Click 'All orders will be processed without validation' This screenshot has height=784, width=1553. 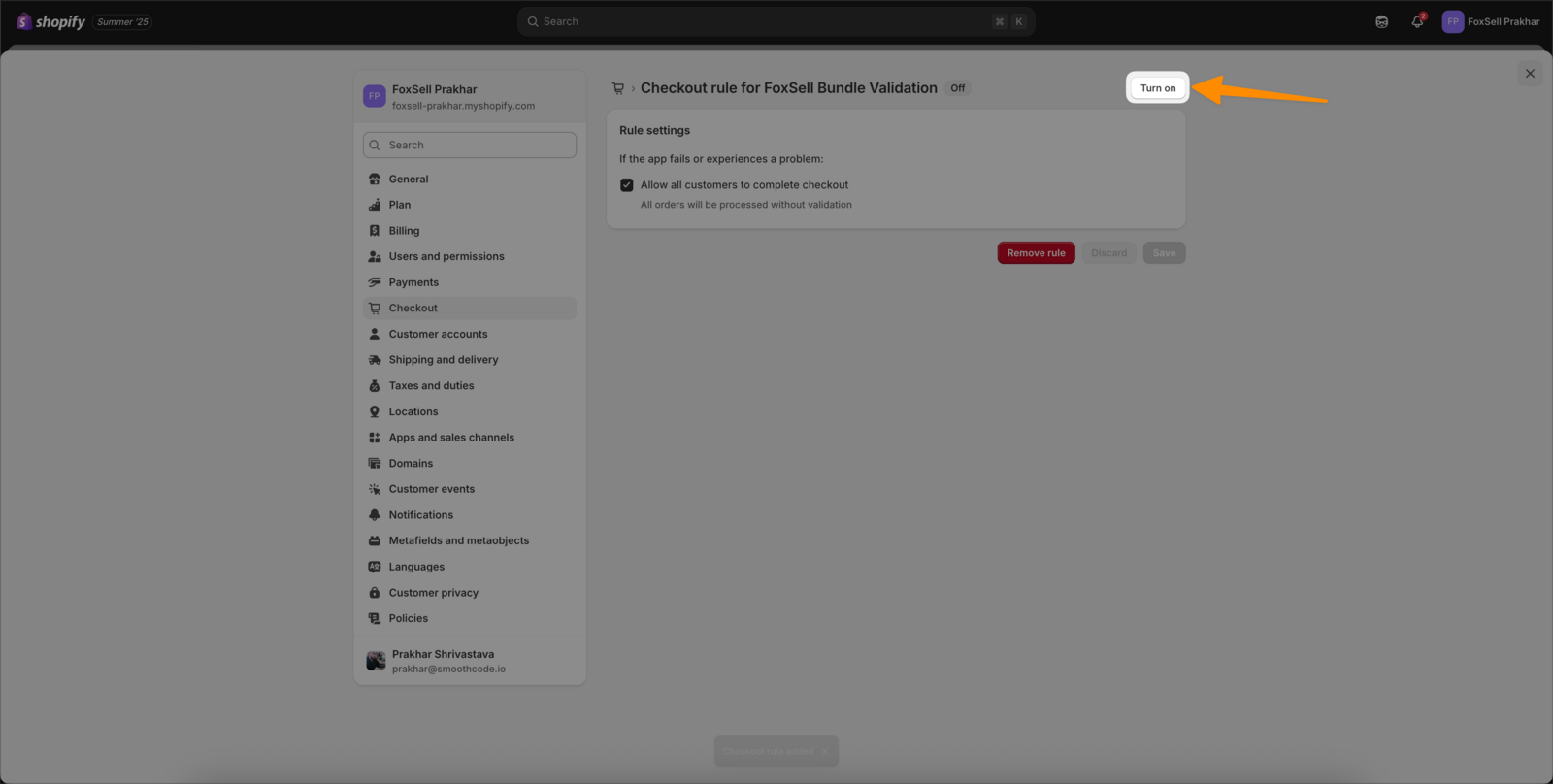pyautogui.click(x=746, y=205)
